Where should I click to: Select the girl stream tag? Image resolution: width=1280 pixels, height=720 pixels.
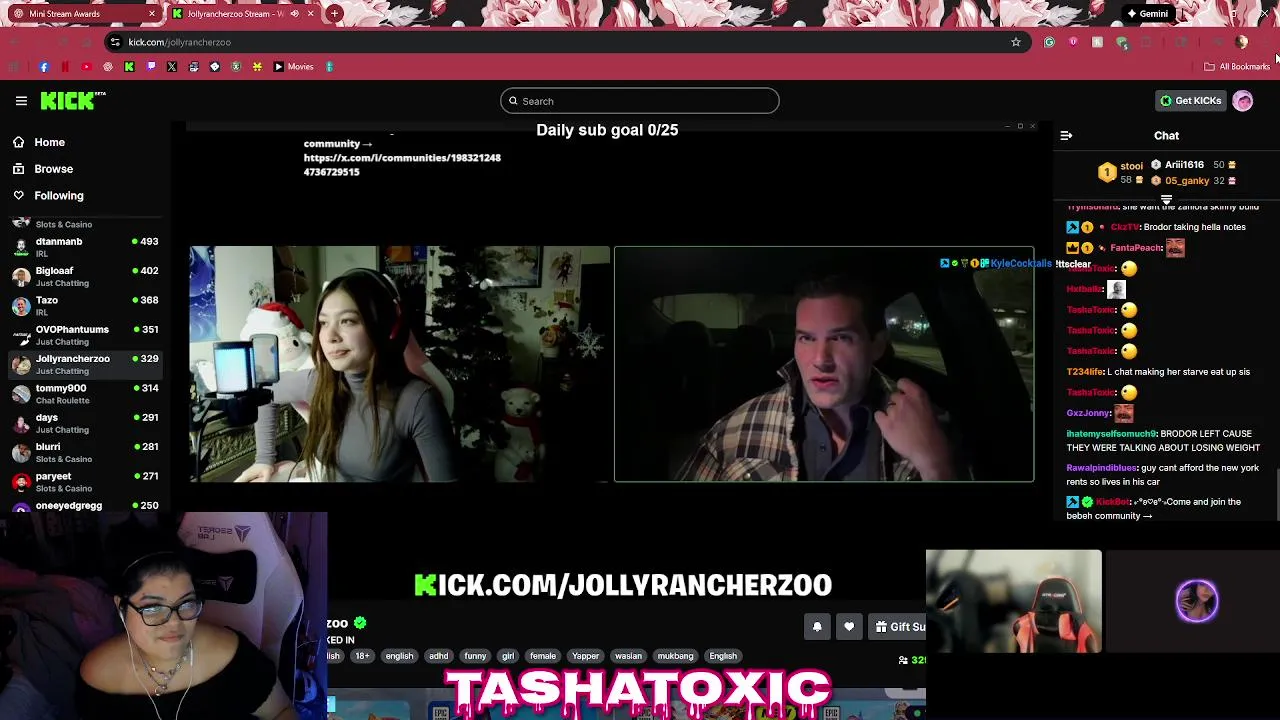508,656
